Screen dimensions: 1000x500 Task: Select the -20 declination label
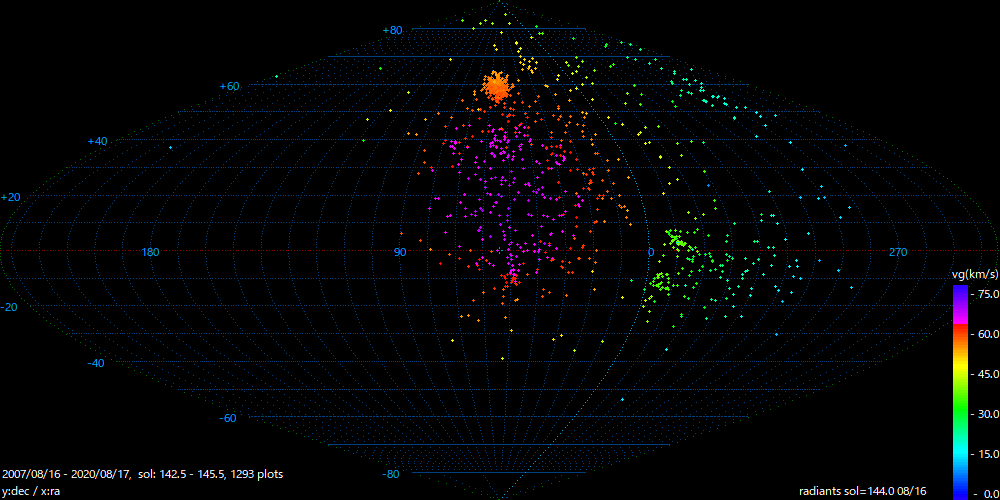[10, 307]
